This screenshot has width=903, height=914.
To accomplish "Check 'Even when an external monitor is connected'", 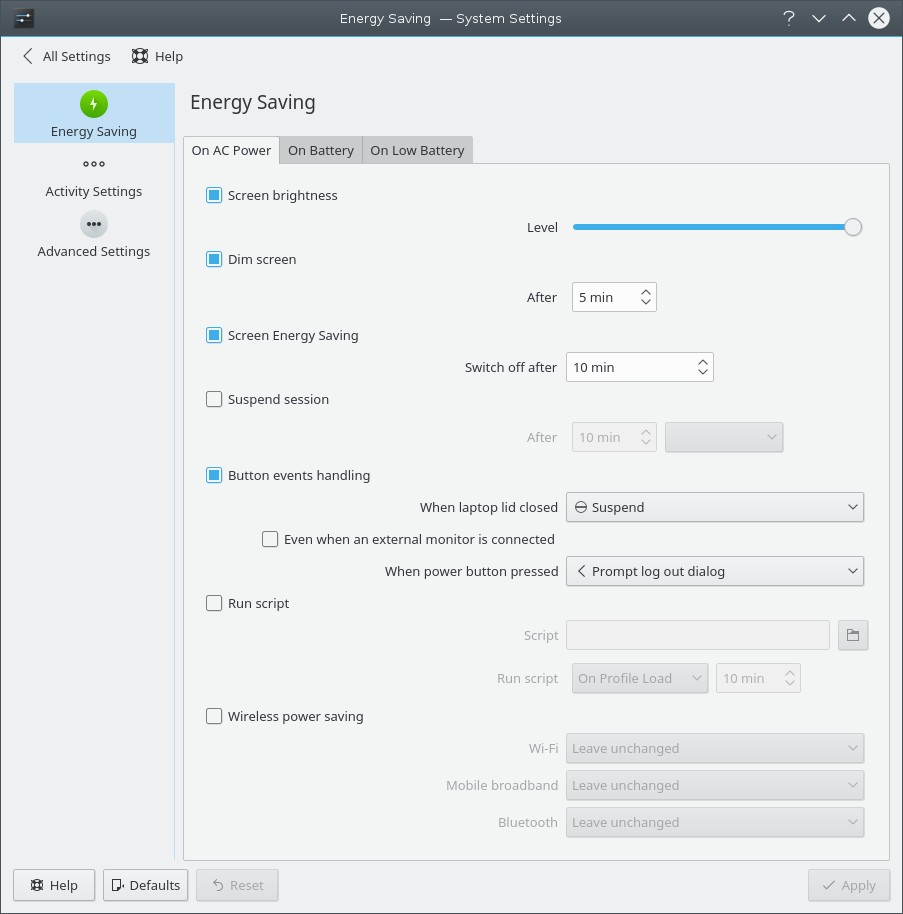I will 270,539.
